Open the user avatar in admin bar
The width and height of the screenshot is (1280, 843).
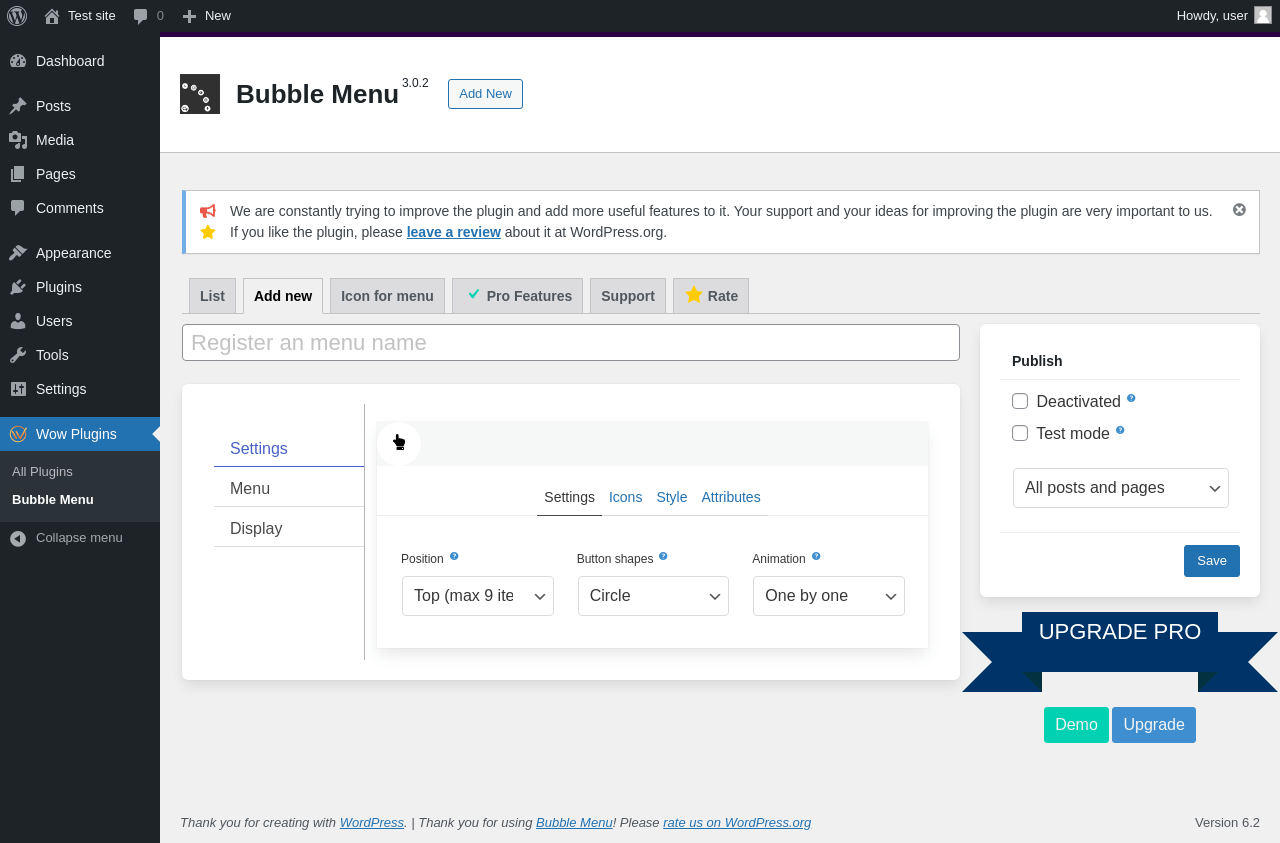coord(1263,15)
